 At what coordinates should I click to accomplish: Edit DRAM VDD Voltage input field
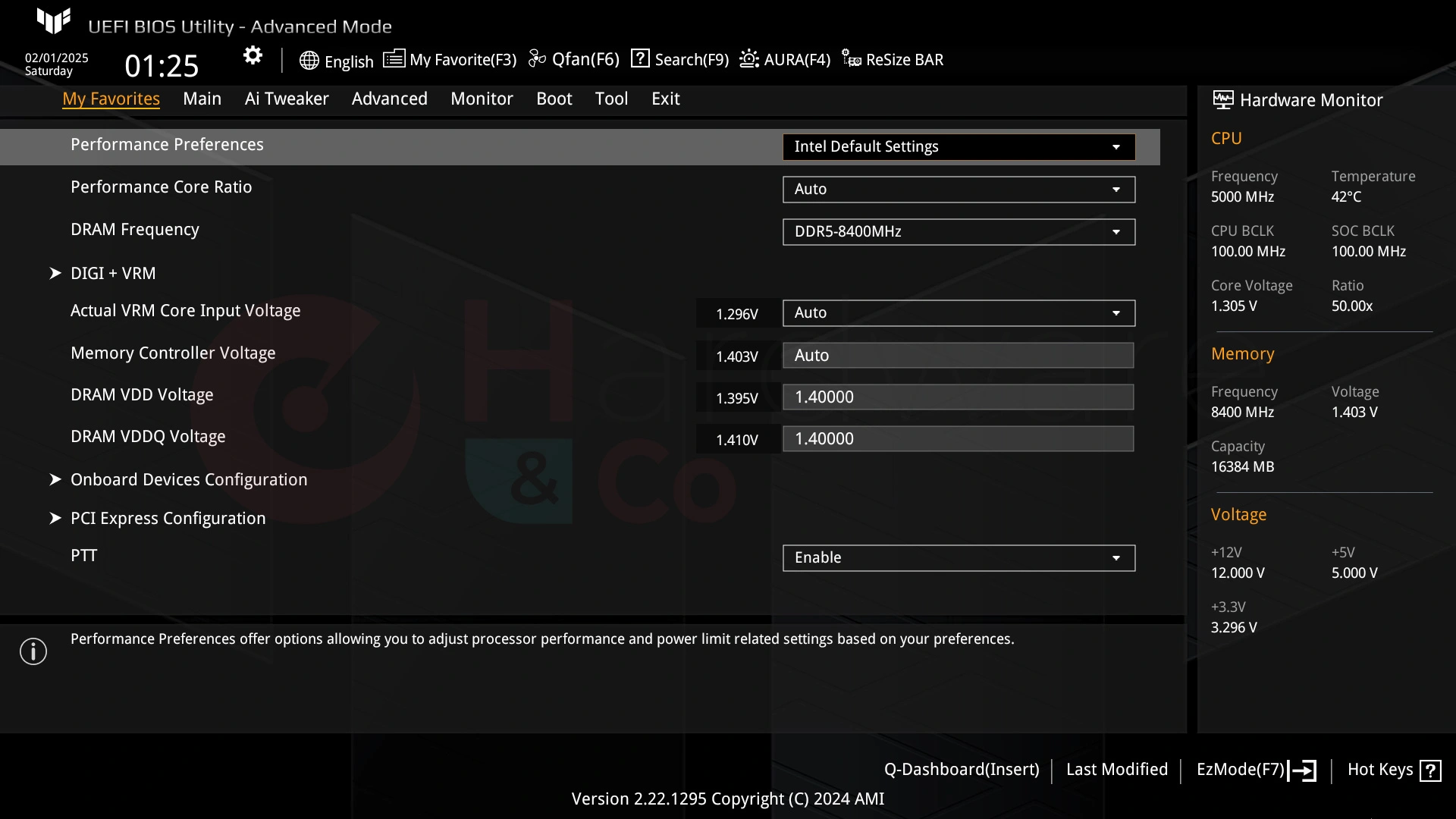tap(958, 397)
